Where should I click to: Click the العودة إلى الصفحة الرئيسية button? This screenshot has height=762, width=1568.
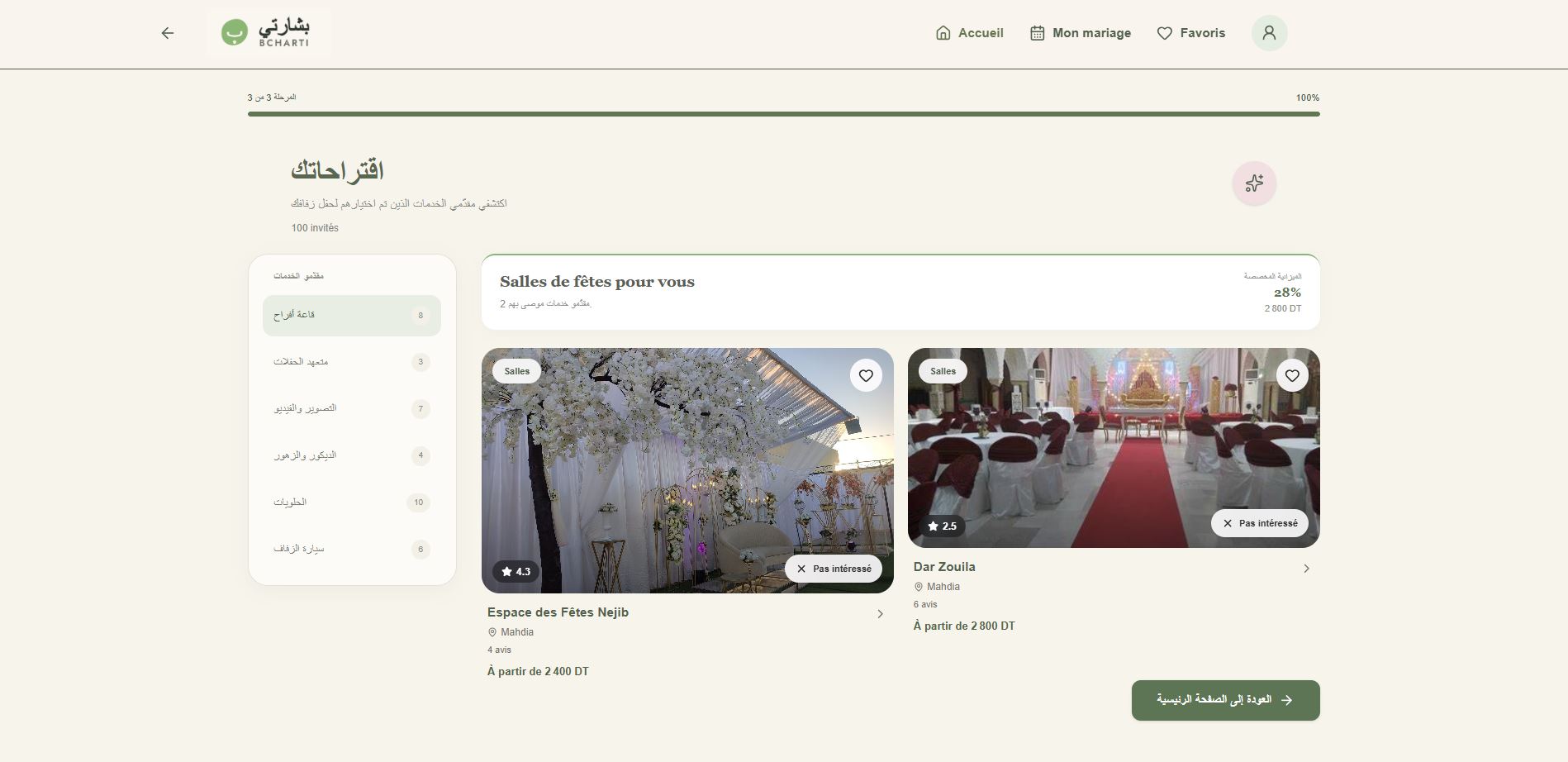pyautogui.click(x=1226, y=700)
